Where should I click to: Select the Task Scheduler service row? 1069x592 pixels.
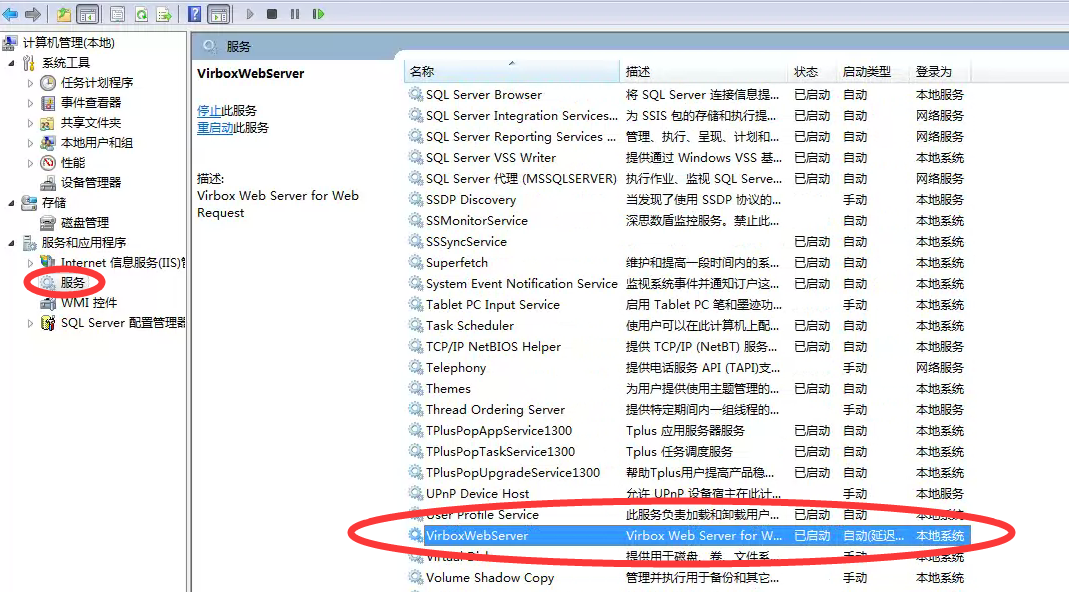[470, 326]
